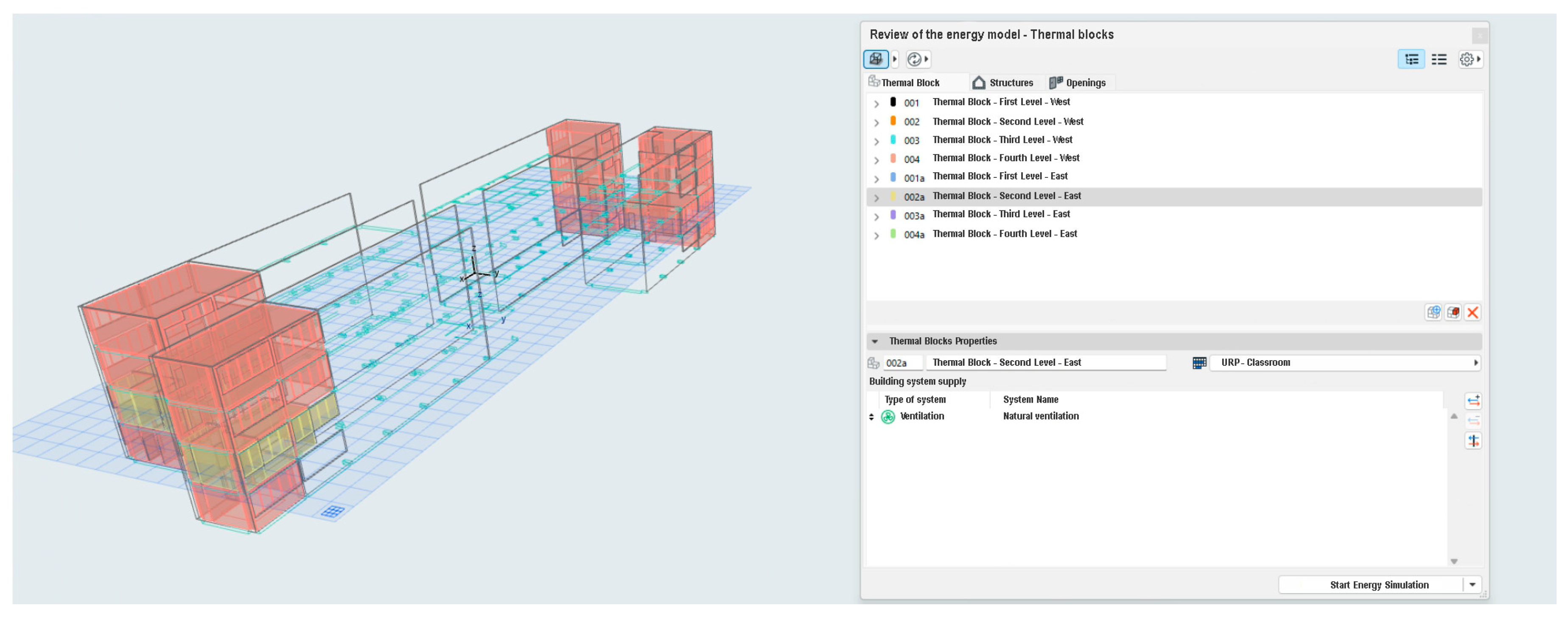Delete thermal block with red X
1568x617 pixels.
(1473, 312)
